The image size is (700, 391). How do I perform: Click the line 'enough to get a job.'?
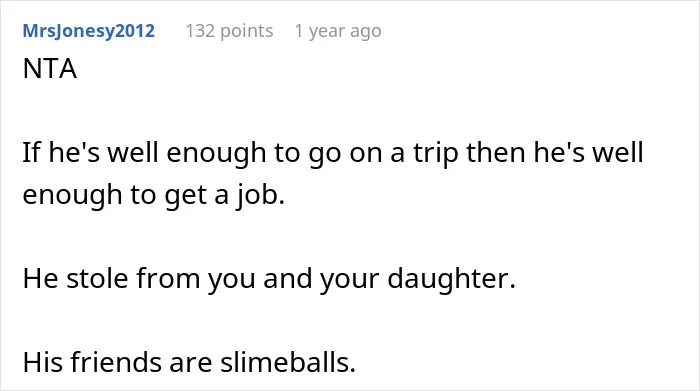[x=154, y=196]
